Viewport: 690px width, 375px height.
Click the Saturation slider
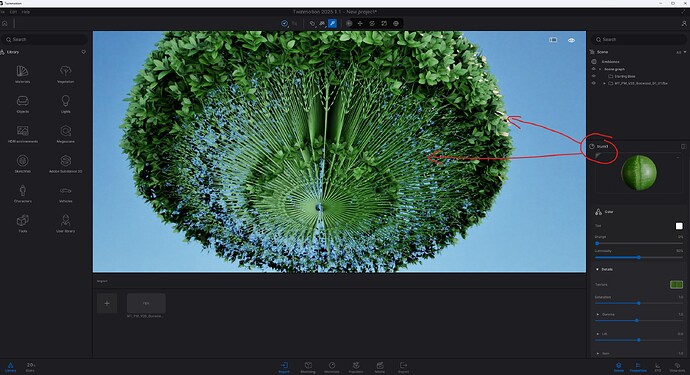639,303
